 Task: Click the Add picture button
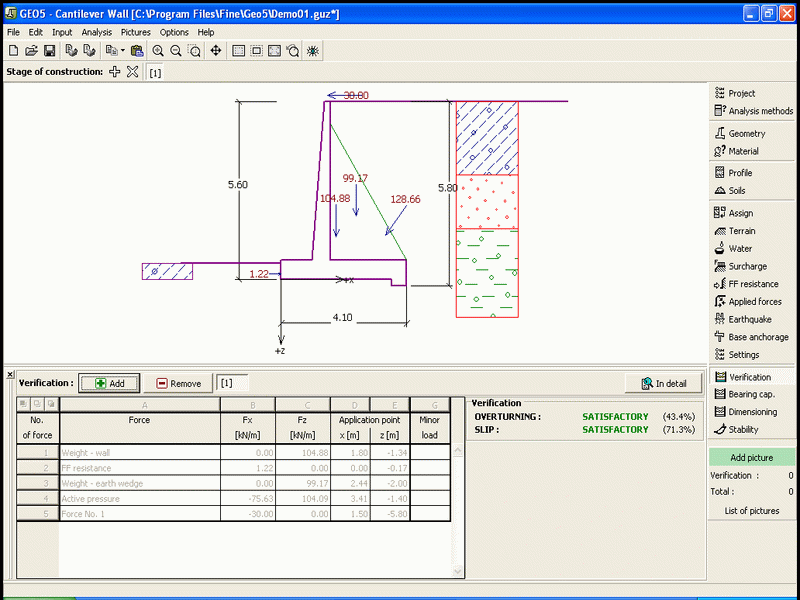(751, 457)
